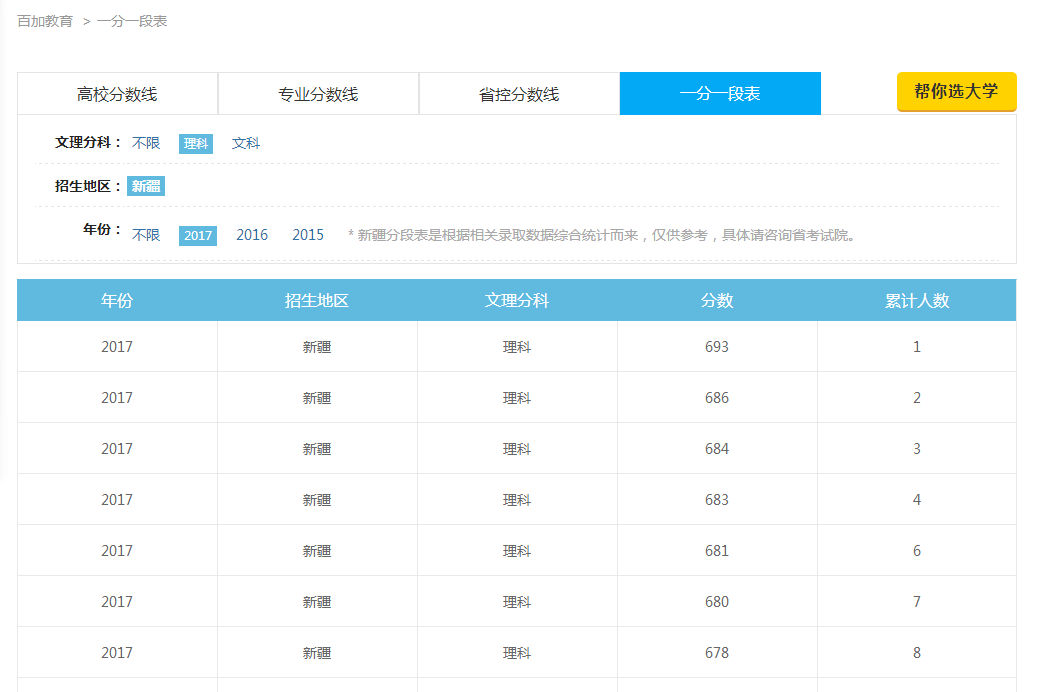Click the 招生地区 column header
Screen dimensions: 1051x692
(317, 300)
